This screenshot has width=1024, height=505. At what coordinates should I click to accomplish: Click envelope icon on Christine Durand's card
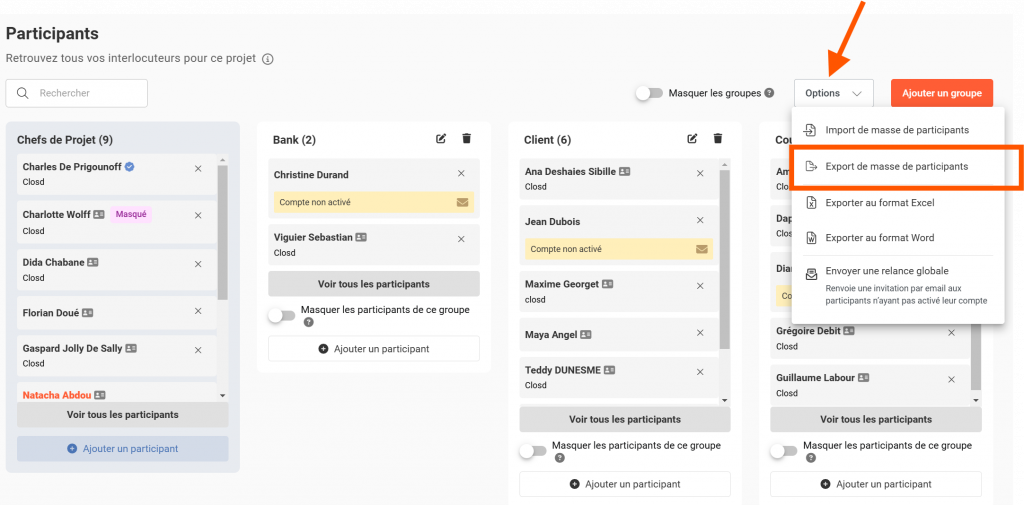coord(462,202)
